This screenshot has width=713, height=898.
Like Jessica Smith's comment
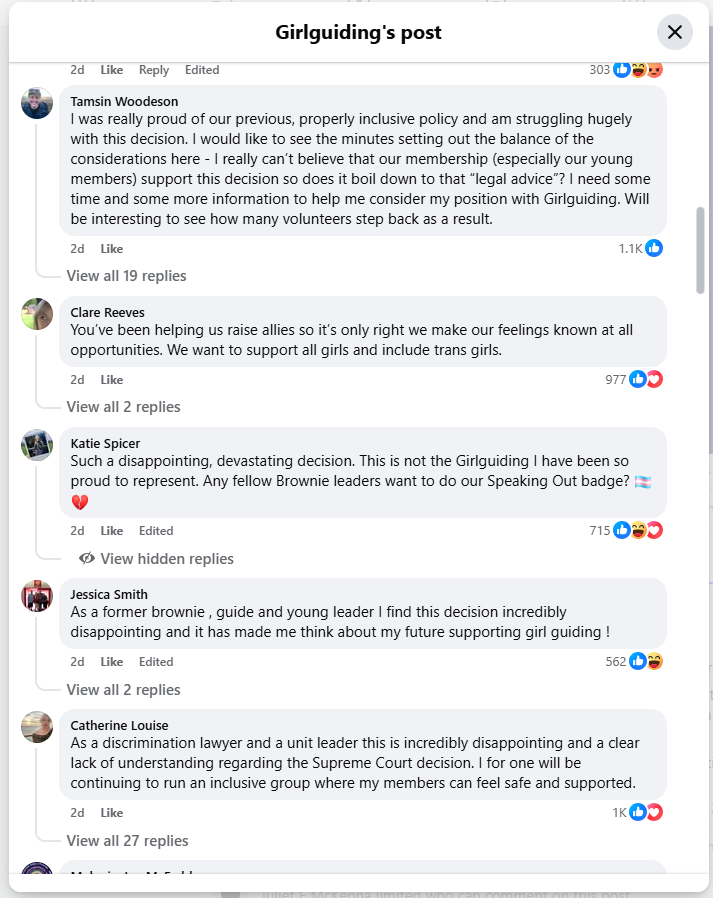(112, 662)
